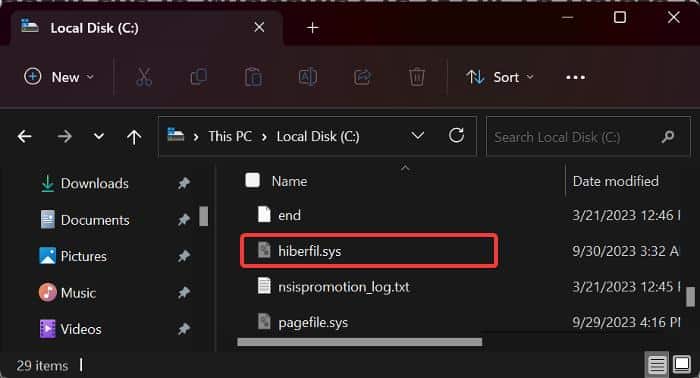This screenshot has width=700, height=378.
Task: Go up one folder level arrow
Action: pos(134,137)
